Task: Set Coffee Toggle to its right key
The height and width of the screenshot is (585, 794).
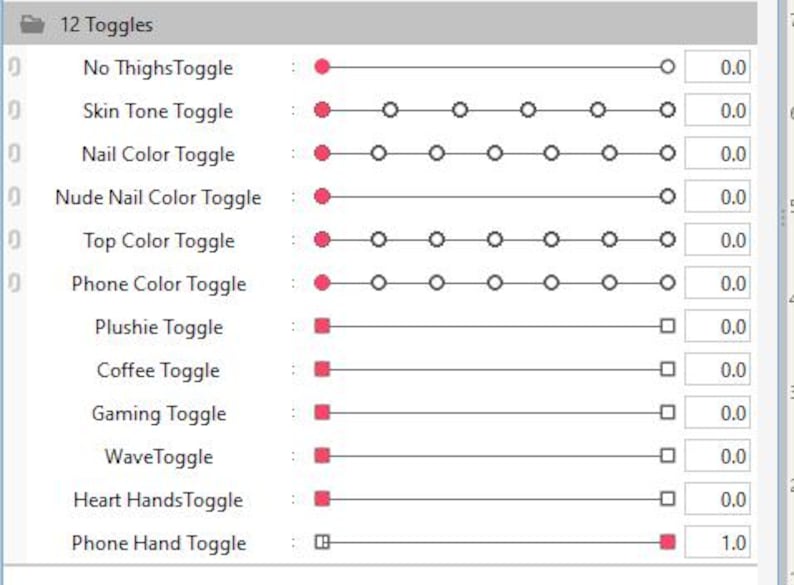Action: 668,369
